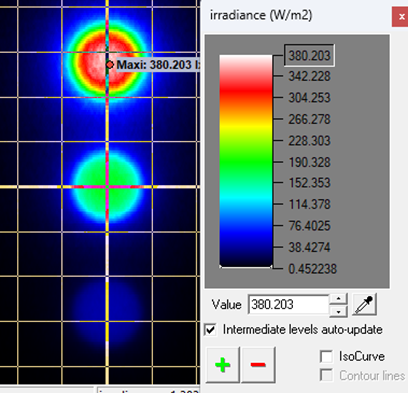Toggle the Contour lines checkbox
The height and width of the screenshot is (393, 408).
326,375
